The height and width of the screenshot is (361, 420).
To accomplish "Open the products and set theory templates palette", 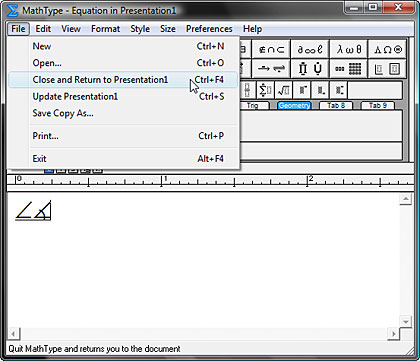I will (x=310, y=69).
